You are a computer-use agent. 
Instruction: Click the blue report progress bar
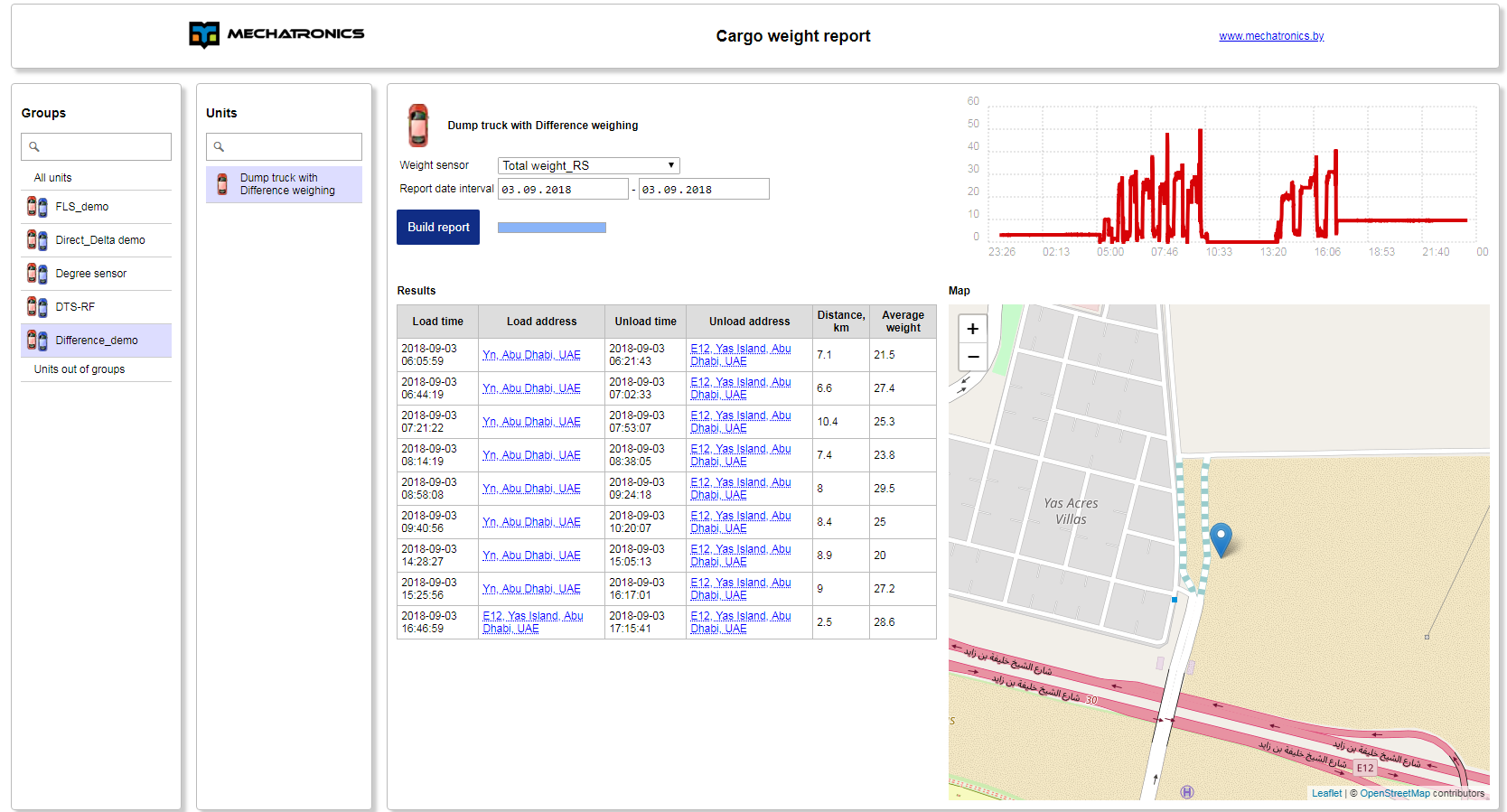[x=552, y=228]
